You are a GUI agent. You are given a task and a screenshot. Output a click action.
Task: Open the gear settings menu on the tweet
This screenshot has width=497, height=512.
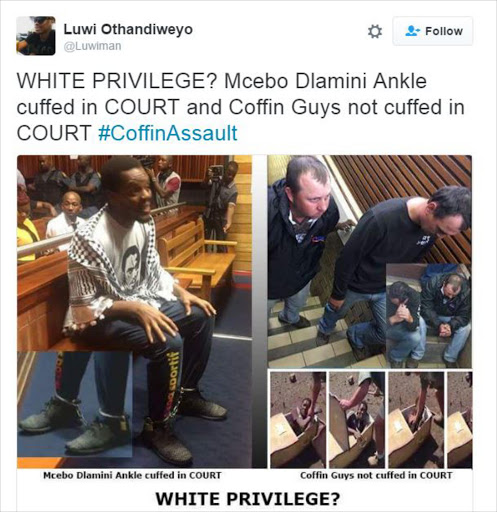[375, 32]
